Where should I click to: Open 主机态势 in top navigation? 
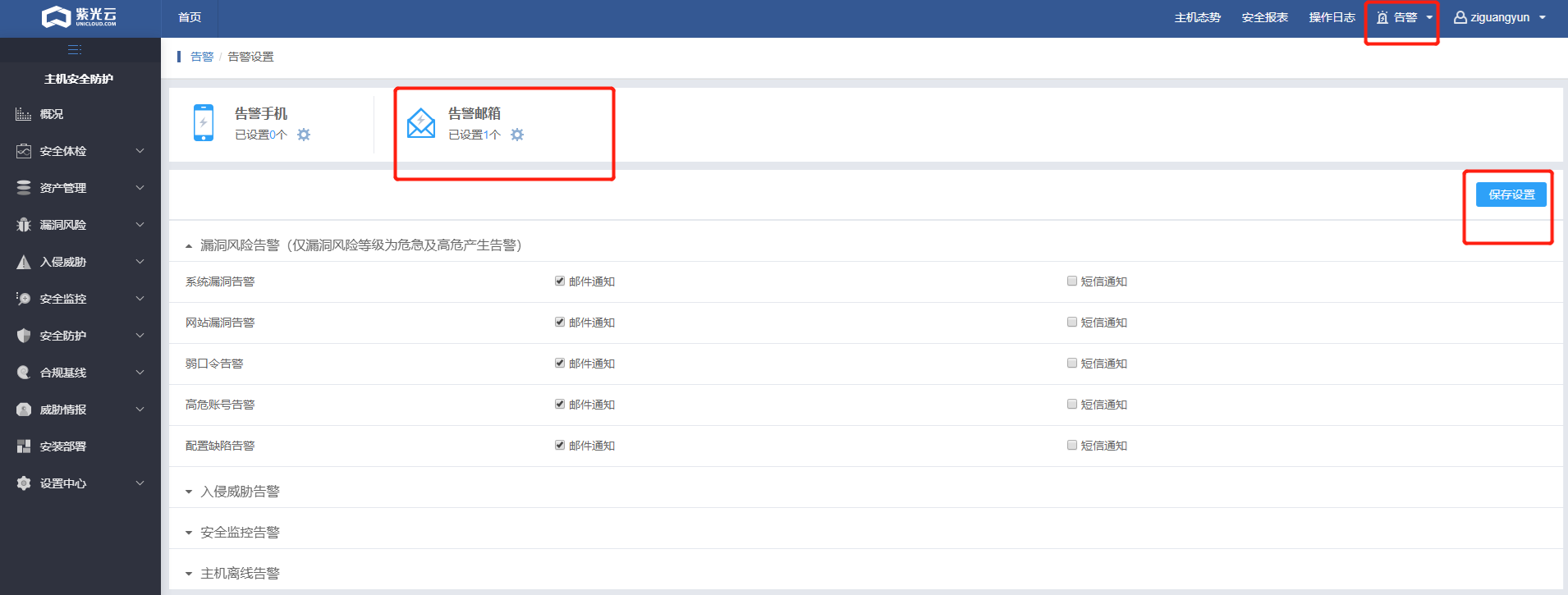1198,17
